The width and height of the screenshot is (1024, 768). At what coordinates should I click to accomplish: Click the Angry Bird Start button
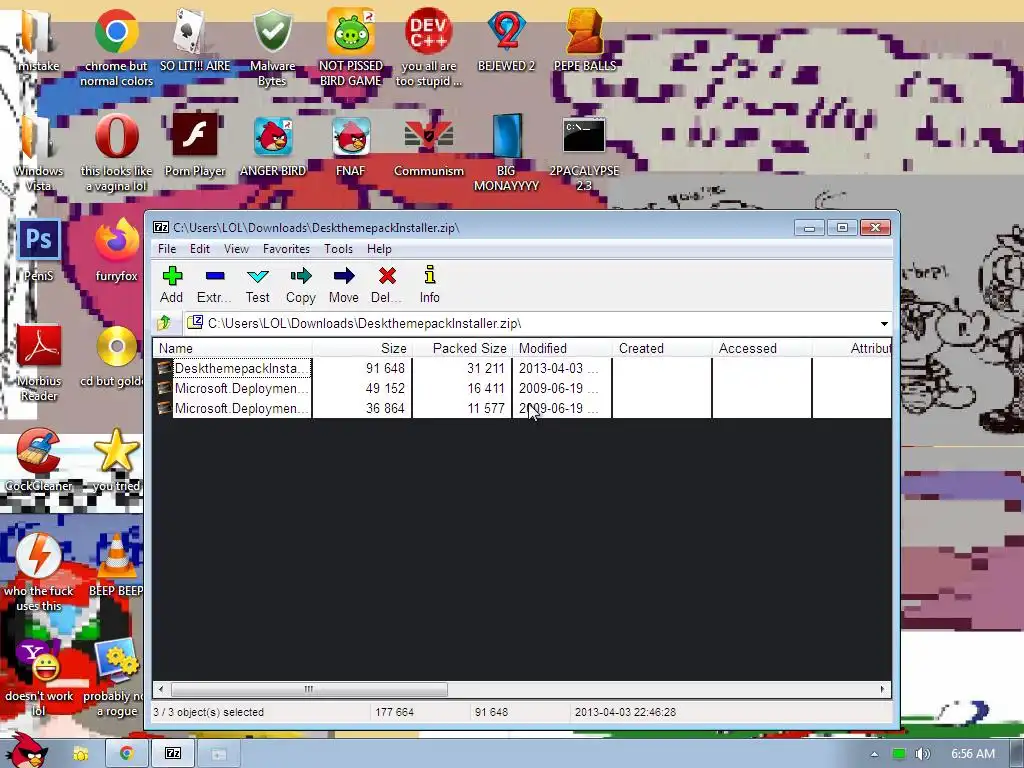click(x=26, y=751)
